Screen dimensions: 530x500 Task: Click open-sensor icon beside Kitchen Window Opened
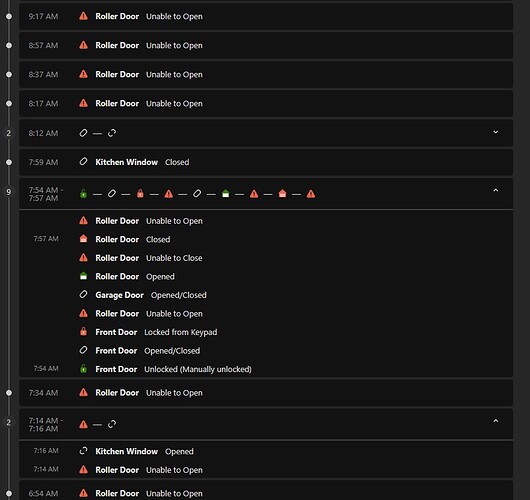[83, 451]
